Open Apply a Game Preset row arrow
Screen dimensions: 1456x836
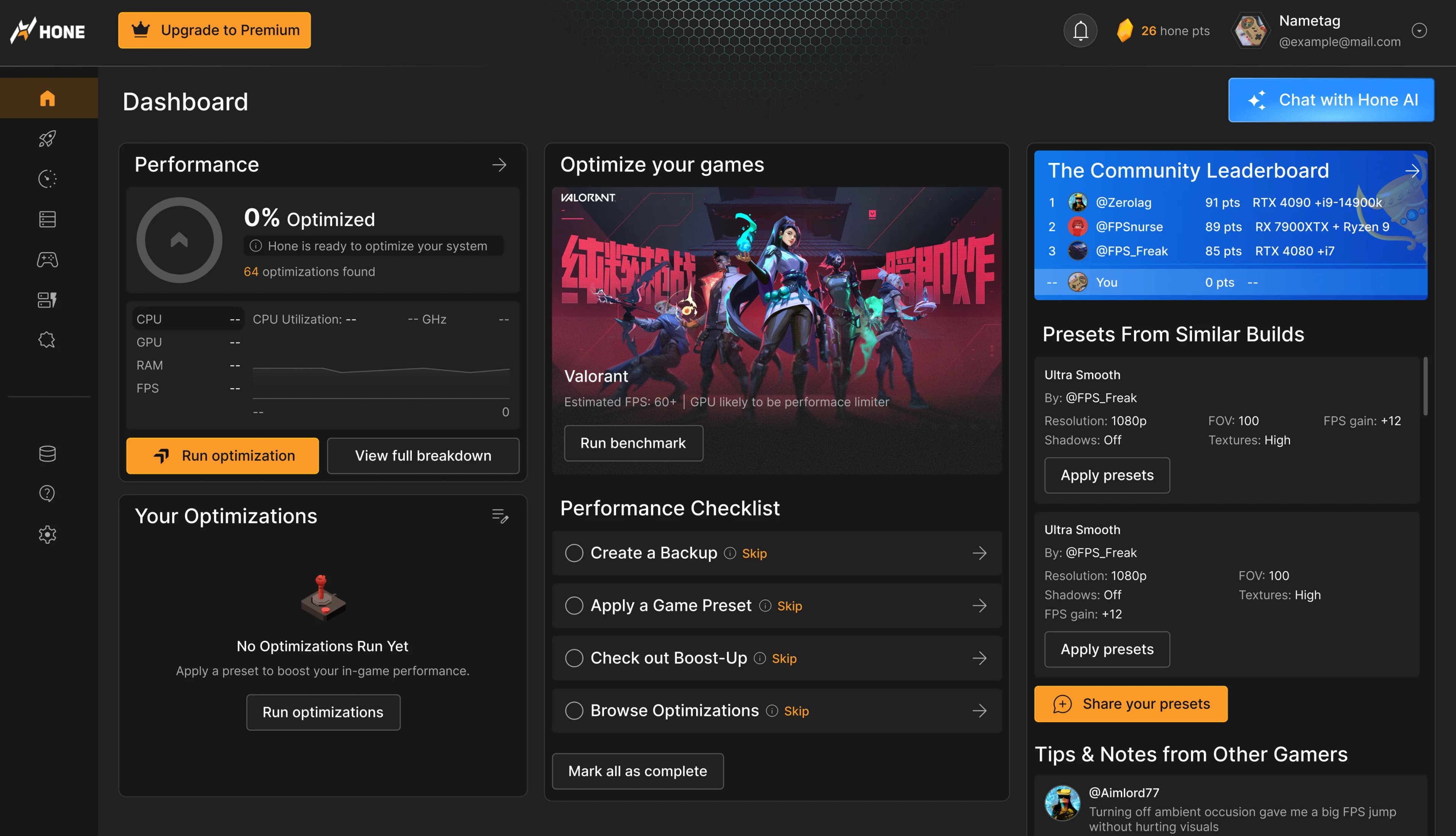[980, 606]
